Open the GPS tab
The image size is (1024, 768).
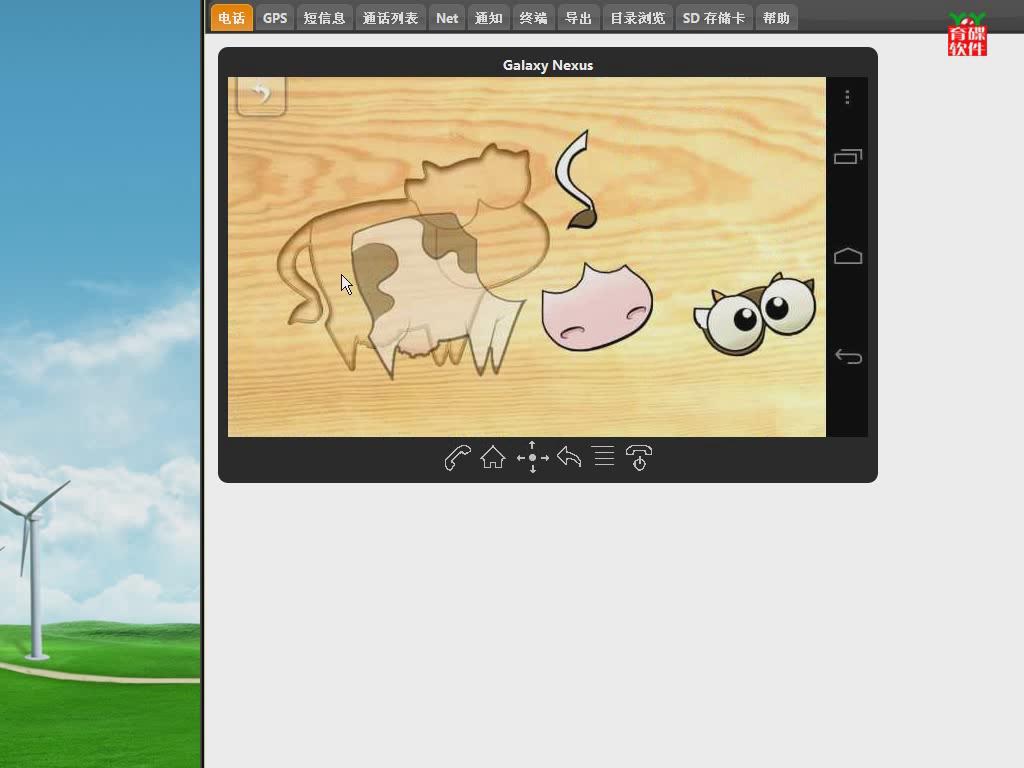pyautogui.click(x=275, y=18)
